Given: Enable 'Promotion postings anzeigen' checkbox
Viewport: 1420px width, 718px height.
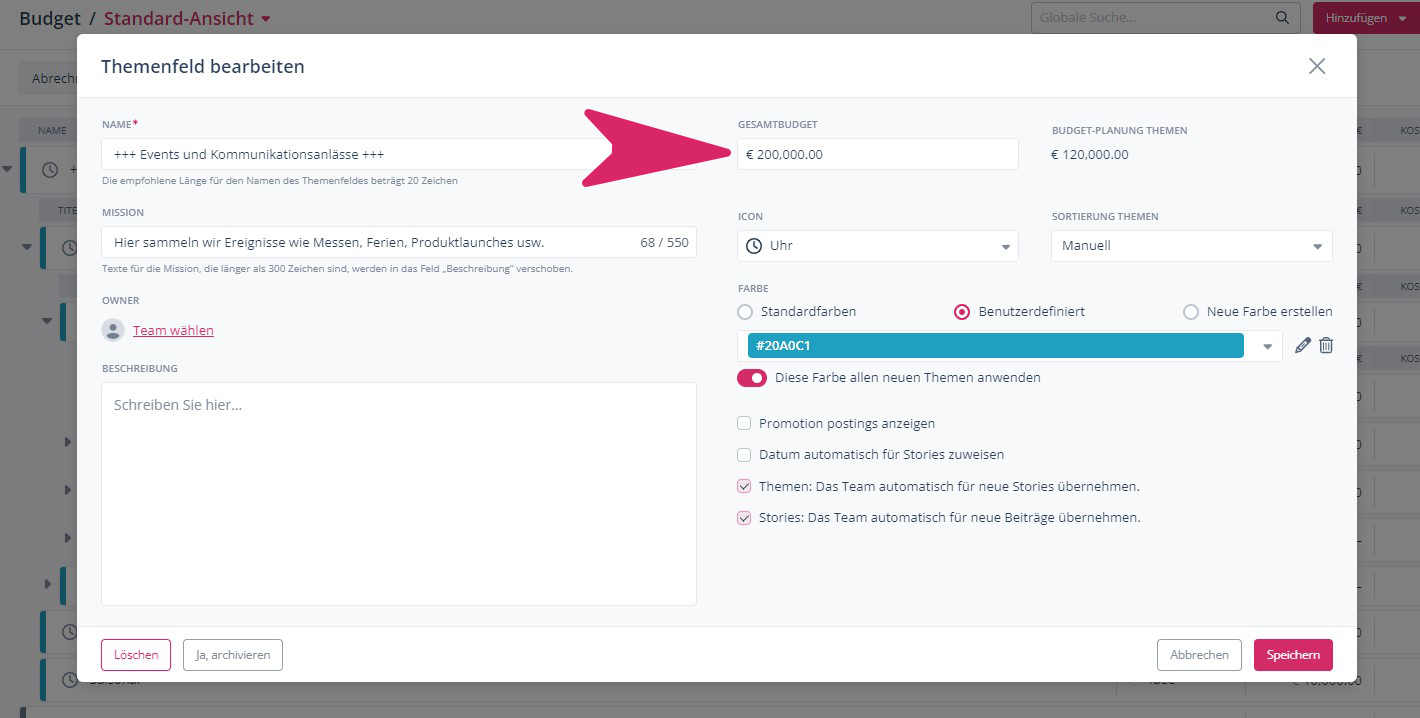Looking at the screenshot, I should [x=744, y=423].
